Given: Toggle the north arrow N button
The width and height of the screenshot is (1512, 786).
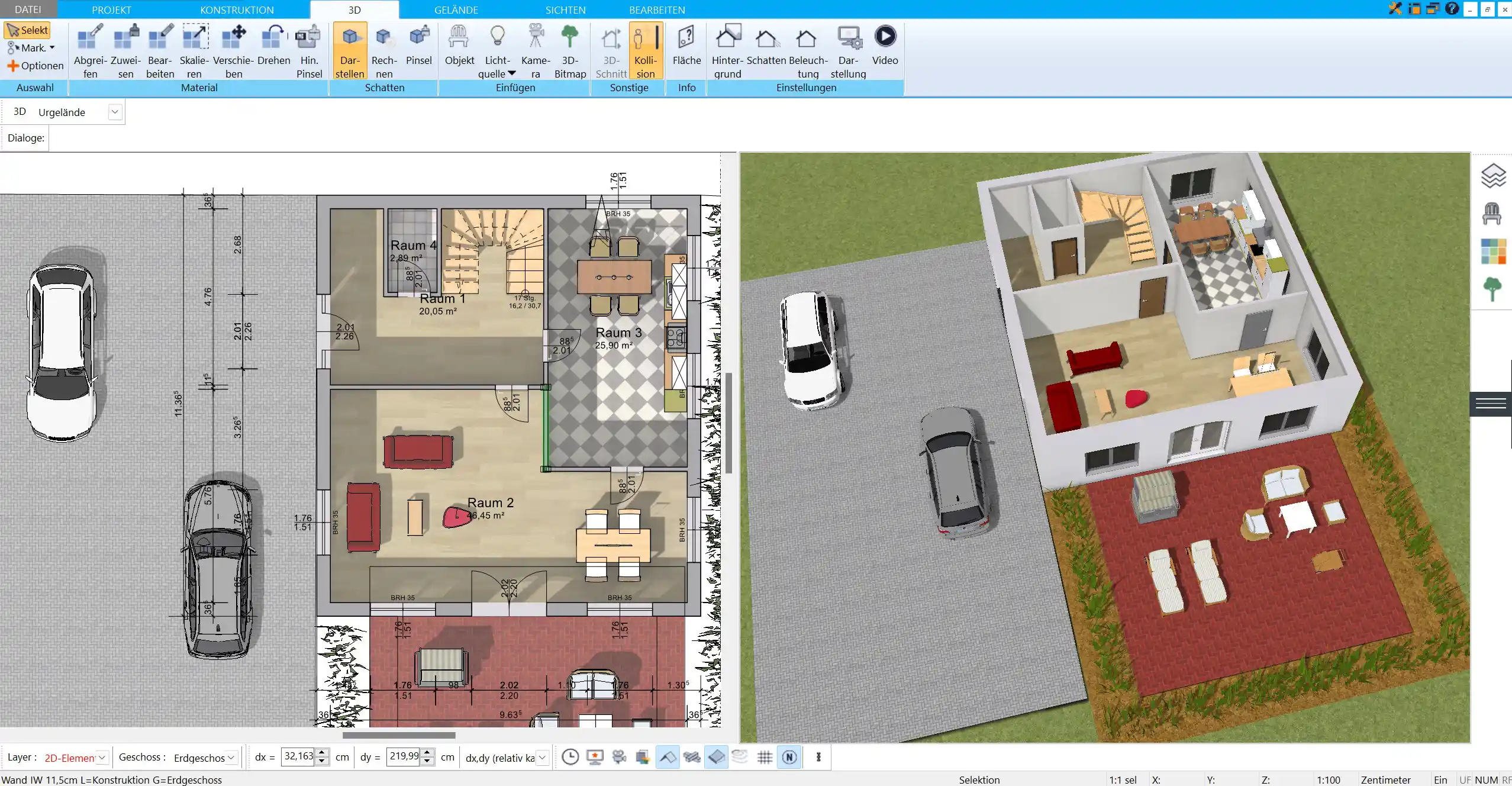Looking at the screenshot, I should (789, 757).
